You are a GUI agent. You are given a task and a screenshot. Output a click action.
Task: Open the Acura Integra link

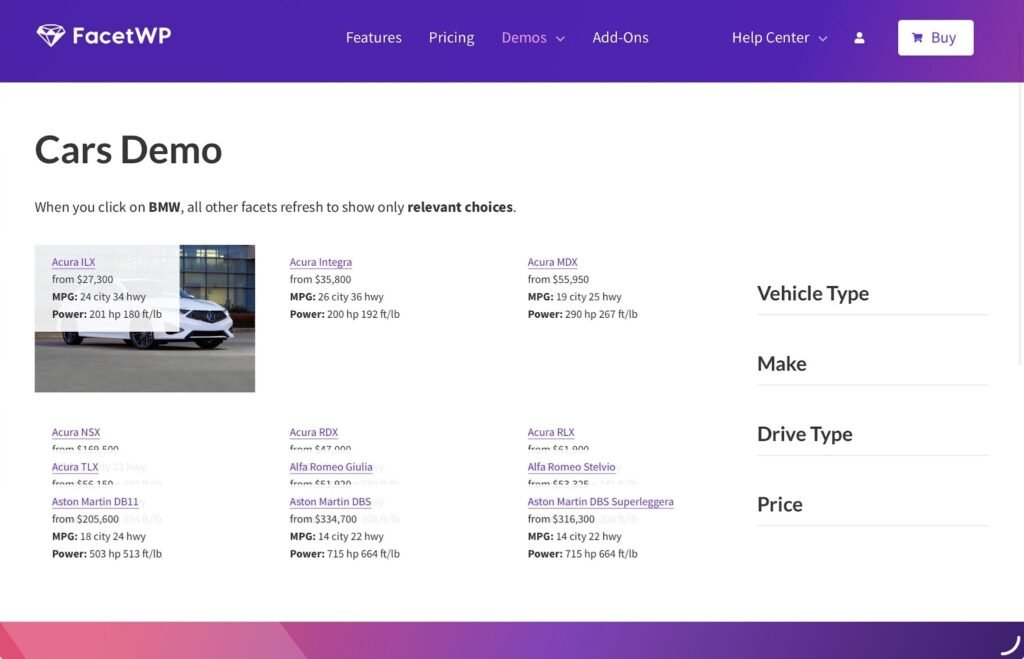(x=321, y=262)
